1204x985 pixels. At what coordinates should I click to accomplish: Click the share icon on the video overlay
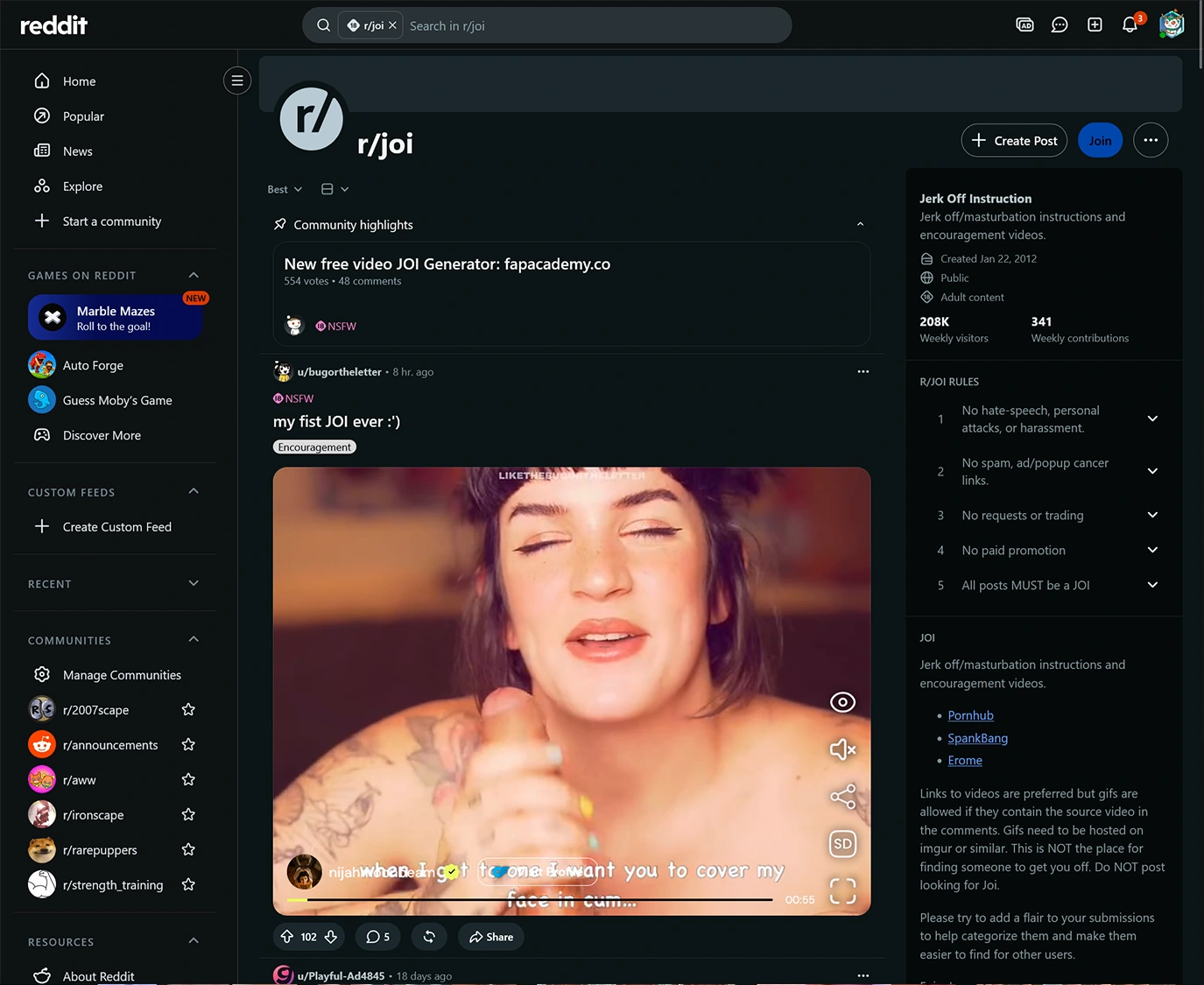click(842, 797)
